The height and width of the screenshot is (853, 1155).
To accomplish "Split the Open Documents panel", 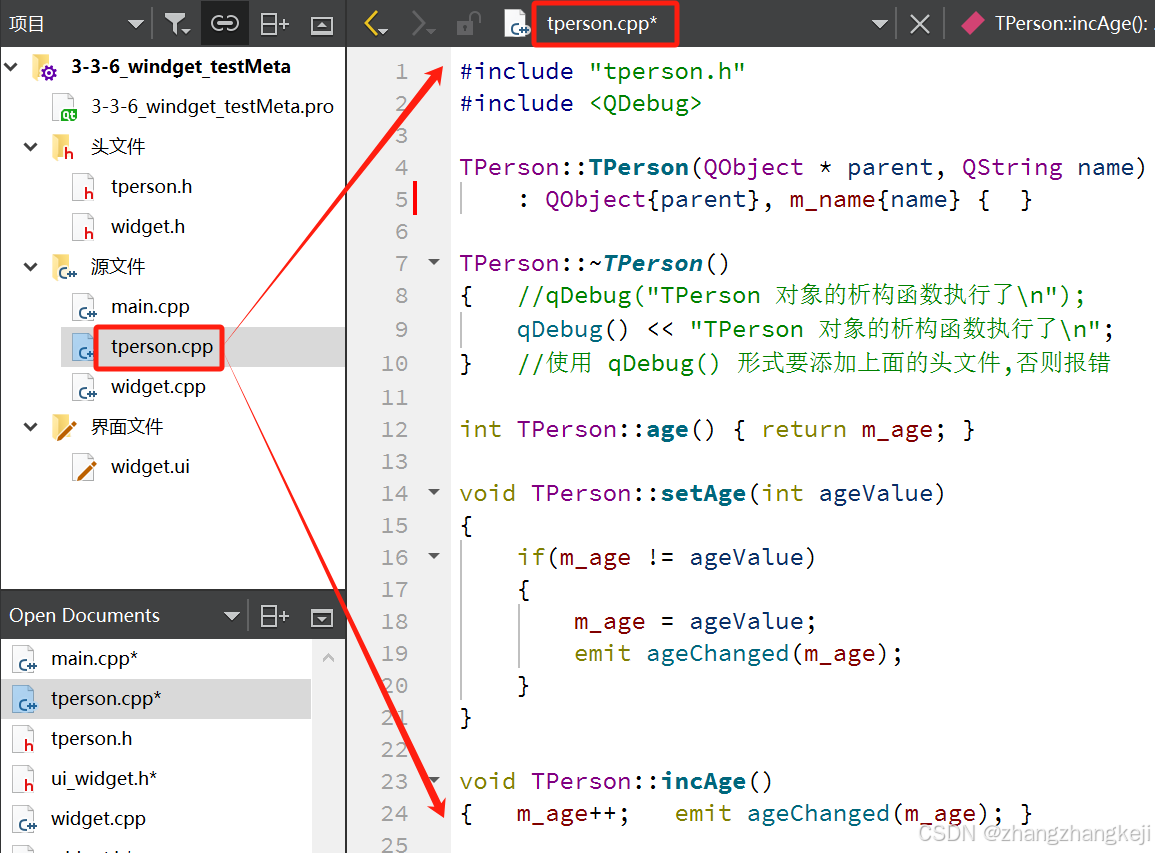I will pos(274,616).
